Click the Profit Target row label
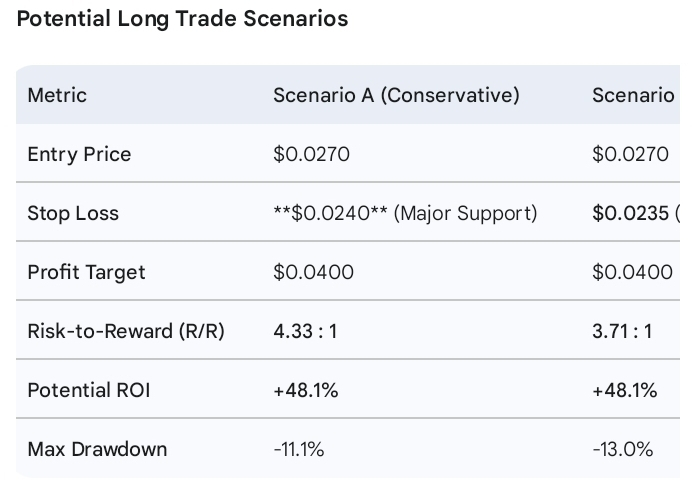The width and height of the screenshot is (694, 504). pos(86,272)
